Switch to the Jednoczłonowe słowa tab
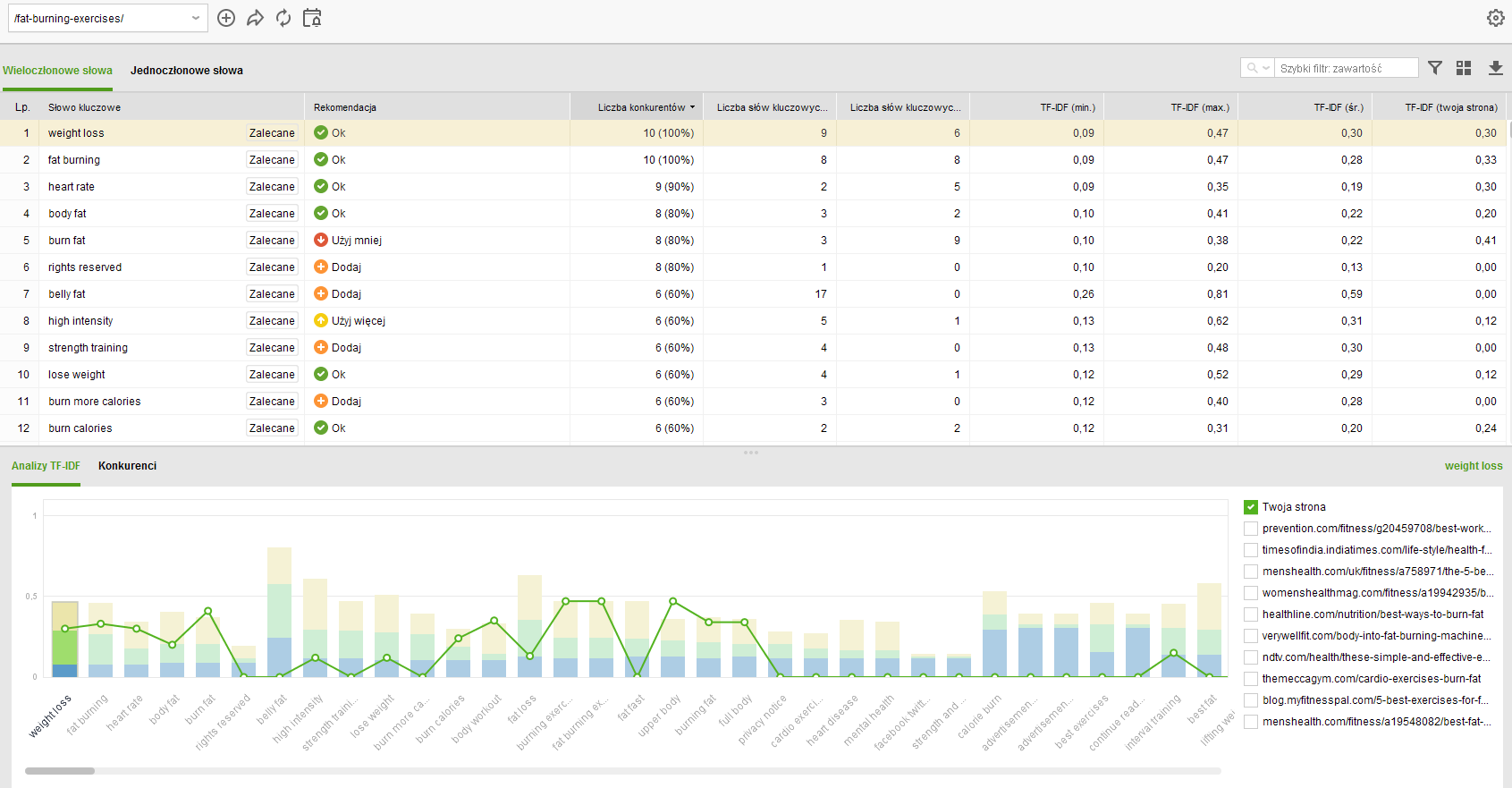This screenshot has height=788, width=1512. click(x=187, y=71)
